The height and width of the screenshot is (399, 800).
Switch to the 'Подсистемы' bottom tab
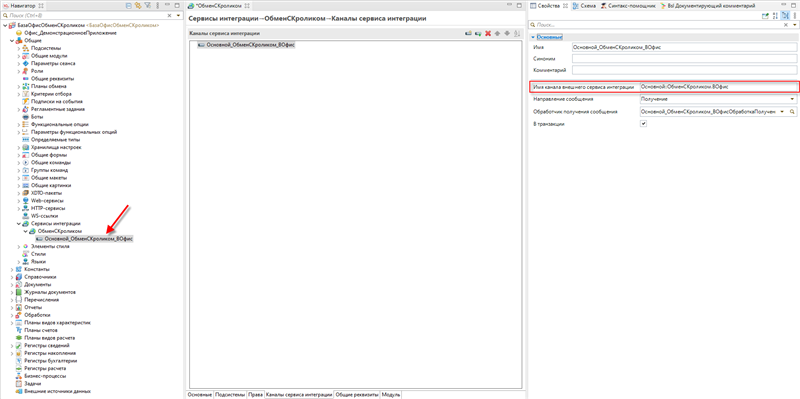pos(230,395)
